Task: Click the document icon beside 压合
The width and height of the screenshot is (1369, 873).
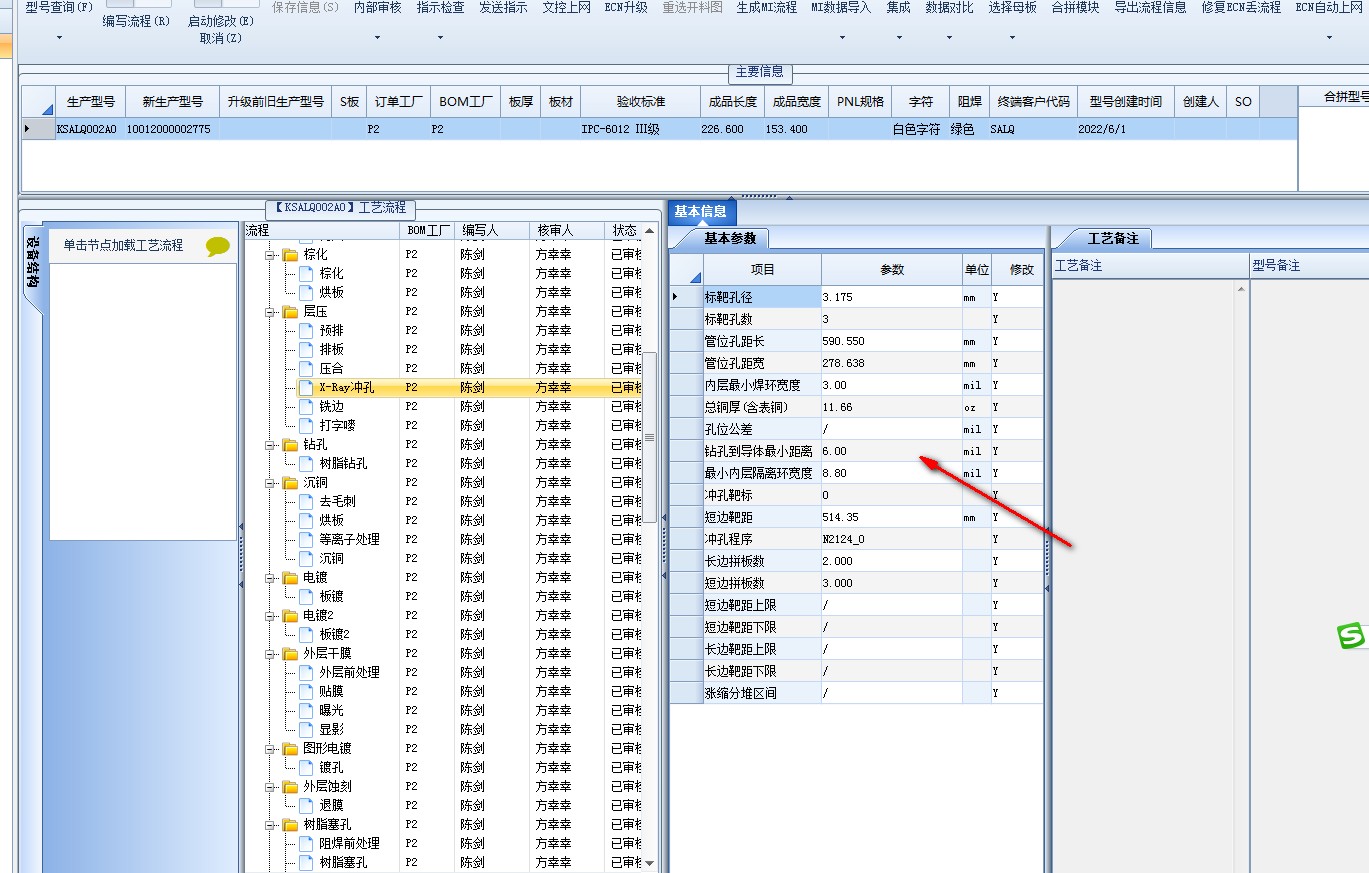Action: (x=306, y=369)
